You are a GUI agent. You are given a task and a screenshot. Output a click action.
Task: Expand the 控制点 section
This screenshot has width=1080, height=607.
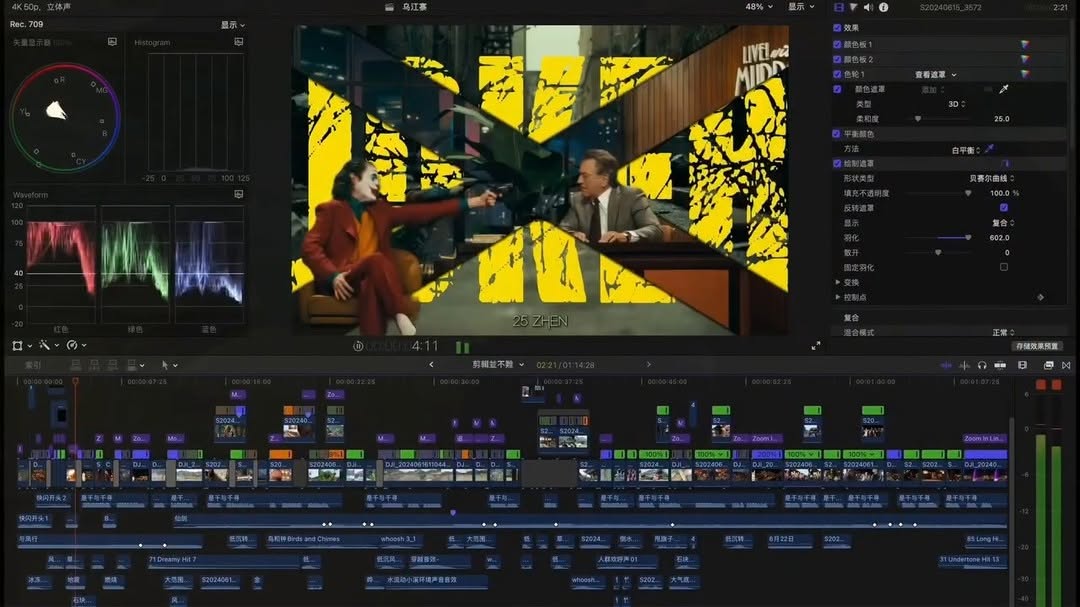point(838,297)
